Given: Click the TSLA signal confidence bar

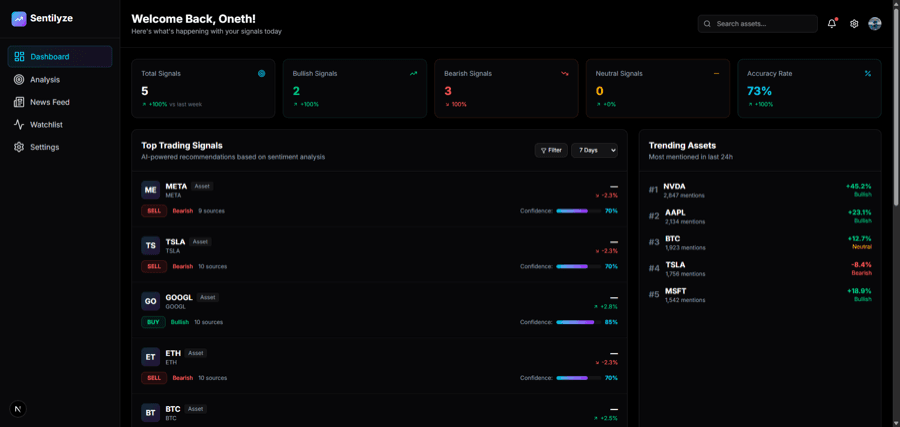Looking at the screenshot, I should coord(579,266).
